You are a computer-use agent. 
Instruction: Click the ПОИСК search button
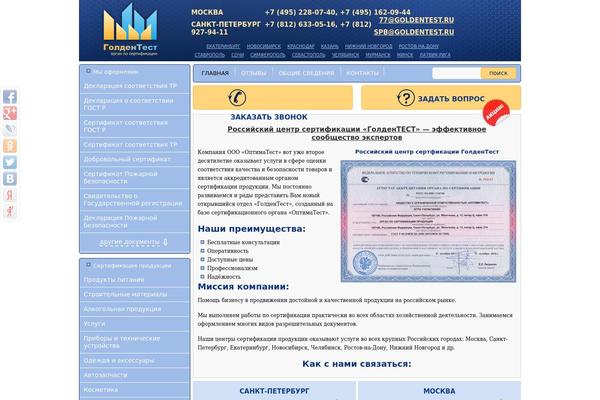[x=498, y=73]
